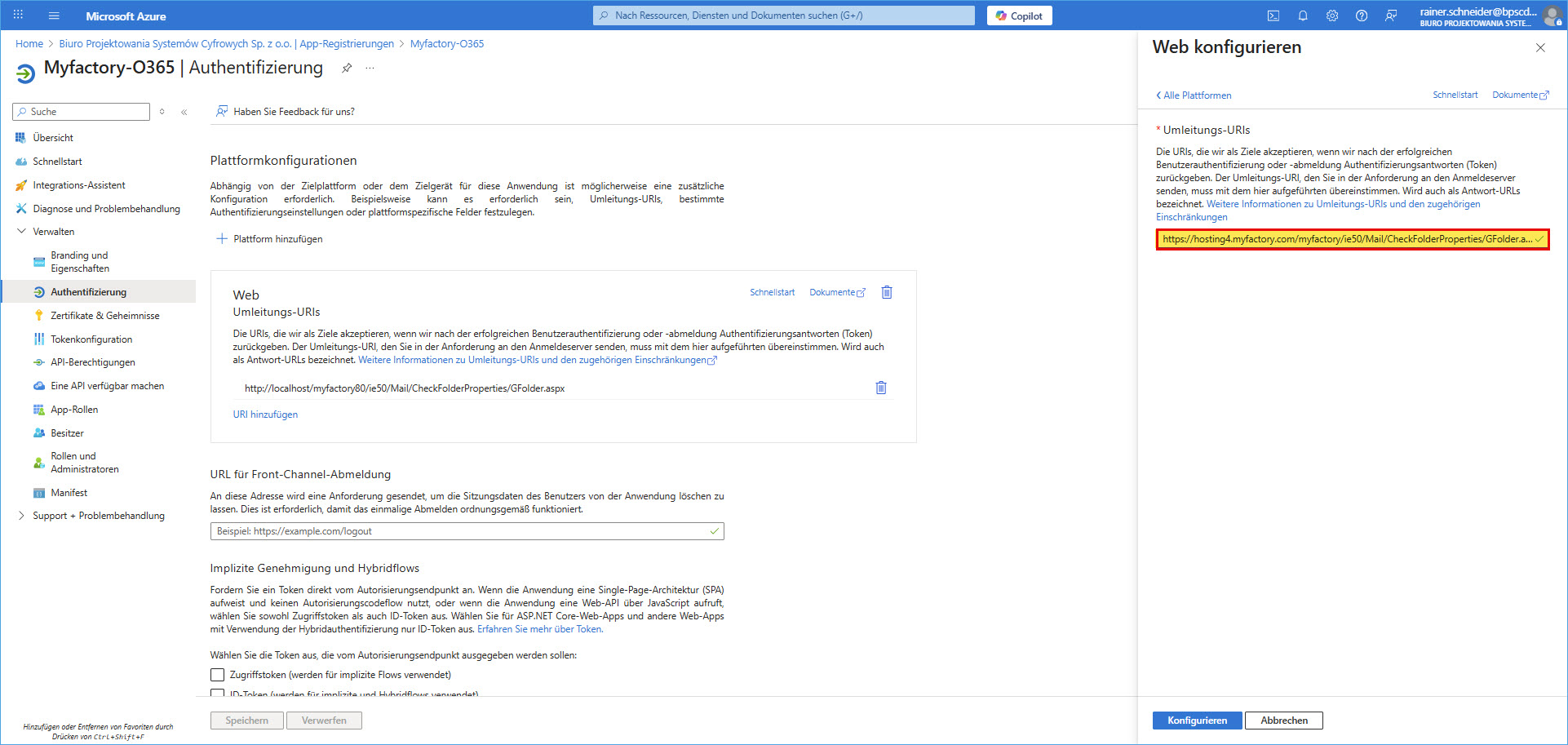
Task: Click the Integrations-Assistent rocket icon
Action: (x=20, y=185)
